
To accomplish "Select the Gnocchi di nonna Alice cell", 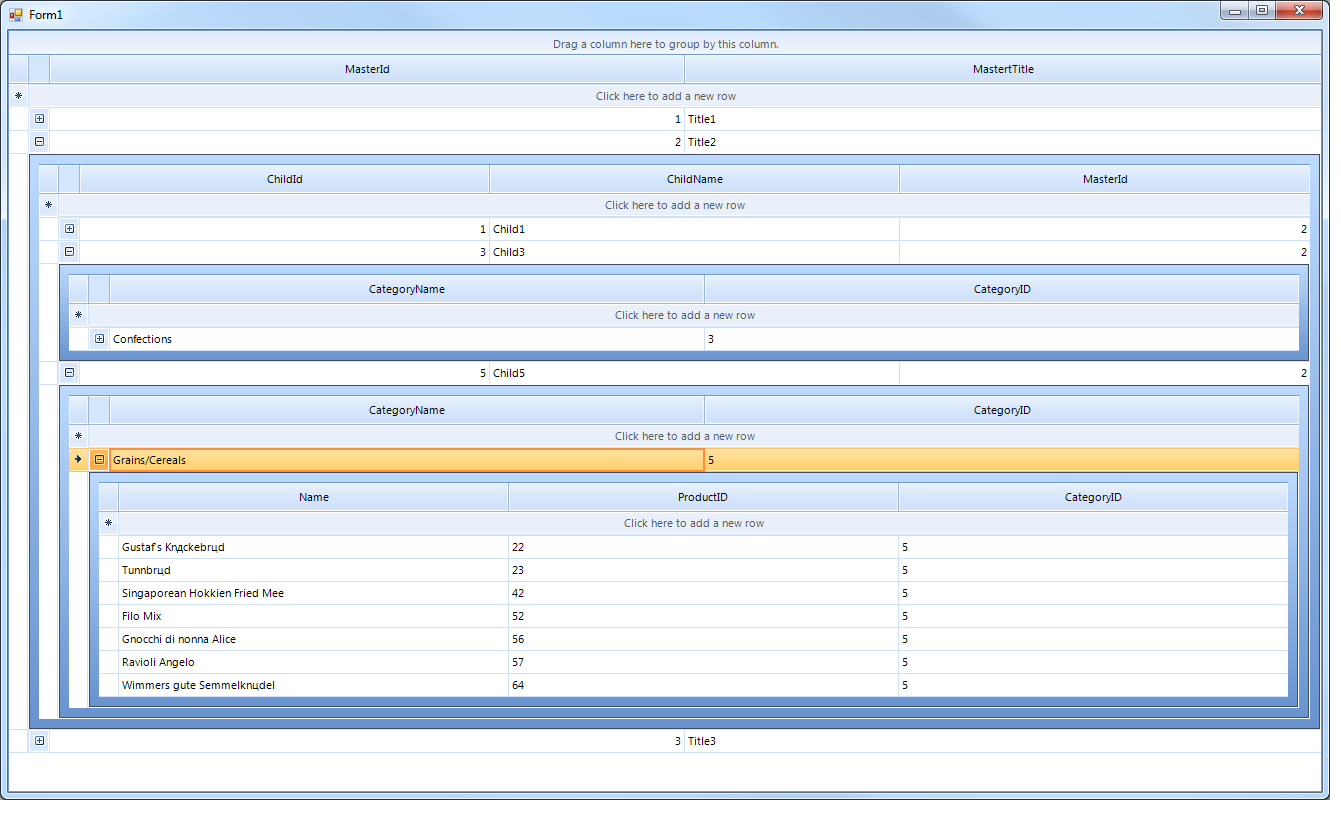I will pyautogui.click(x=314, y=639).
